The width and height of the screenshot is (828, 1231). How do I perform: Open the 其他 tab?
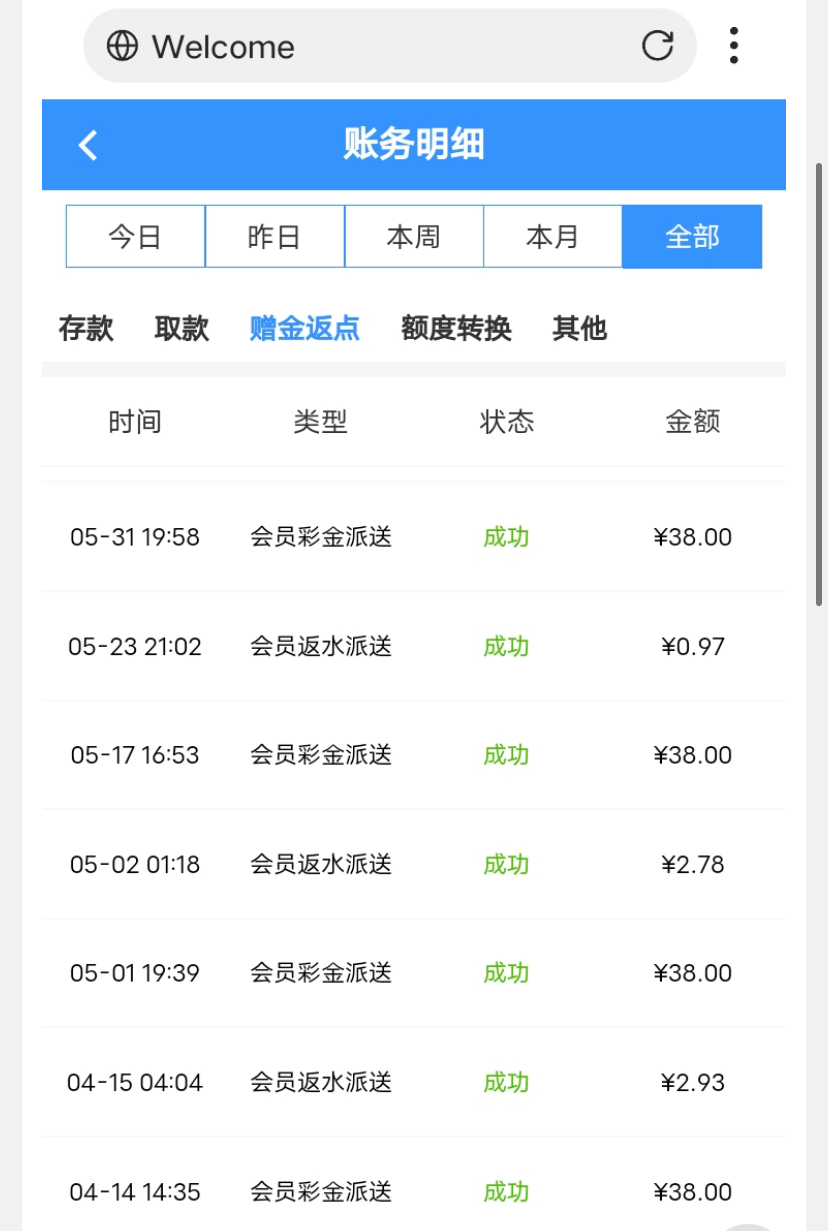(x=580, y=328)
